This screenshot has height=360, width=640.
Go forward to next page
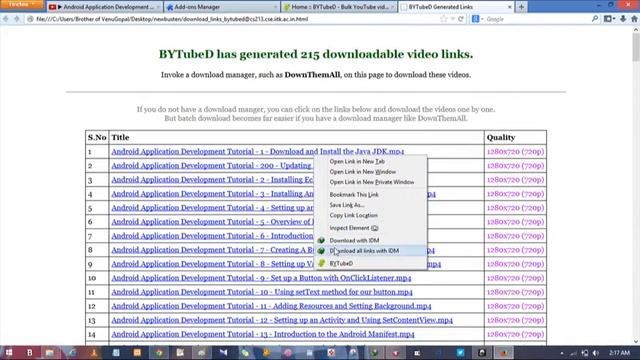point(17,19)
